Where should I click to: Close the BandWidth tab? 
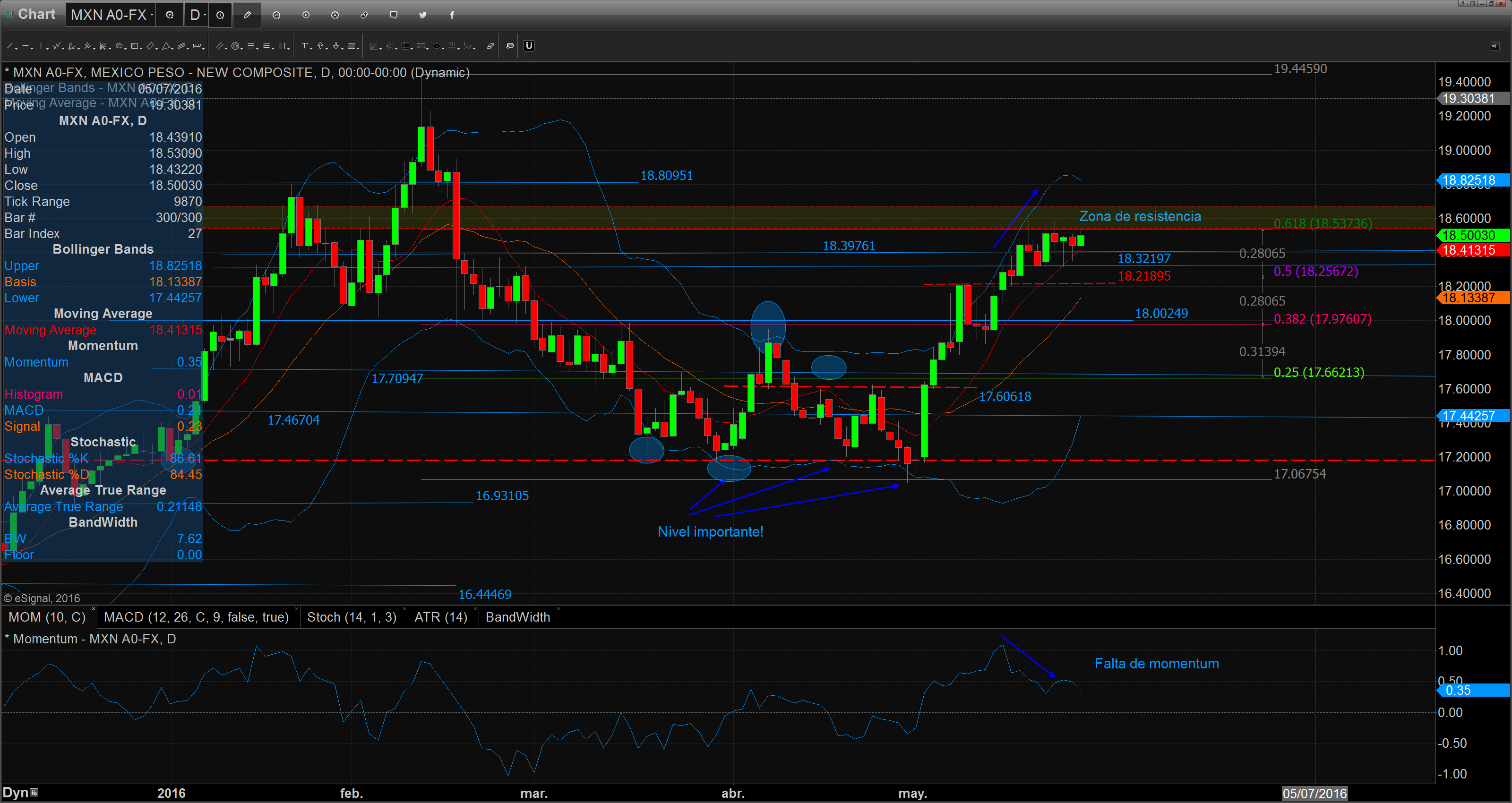tap(558, 610)
